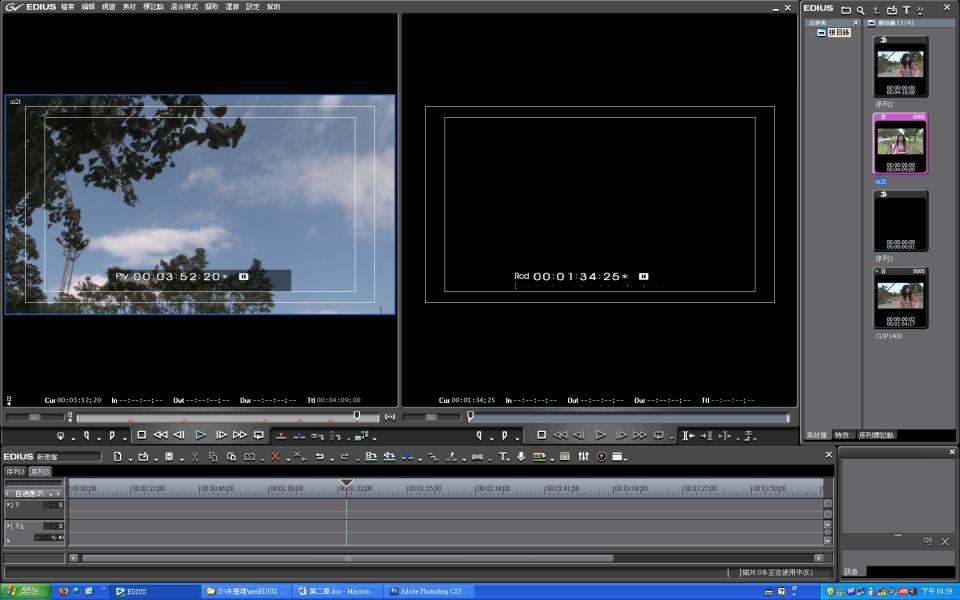
Task: Click the Cut scissors icon in timeline toolbar
Action: [x=194, y=457]
